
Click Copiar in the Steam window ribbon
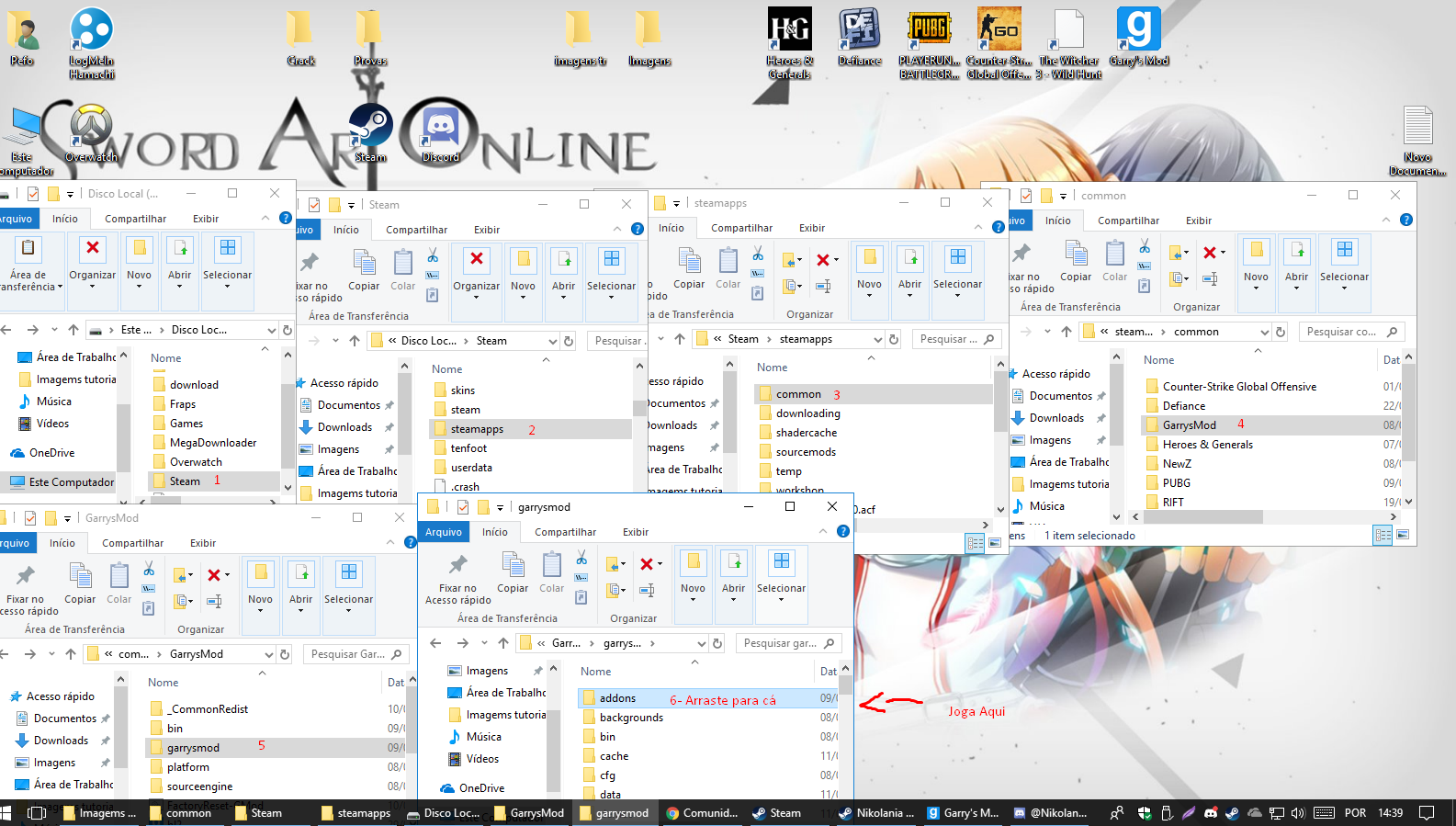pos(364,270)
